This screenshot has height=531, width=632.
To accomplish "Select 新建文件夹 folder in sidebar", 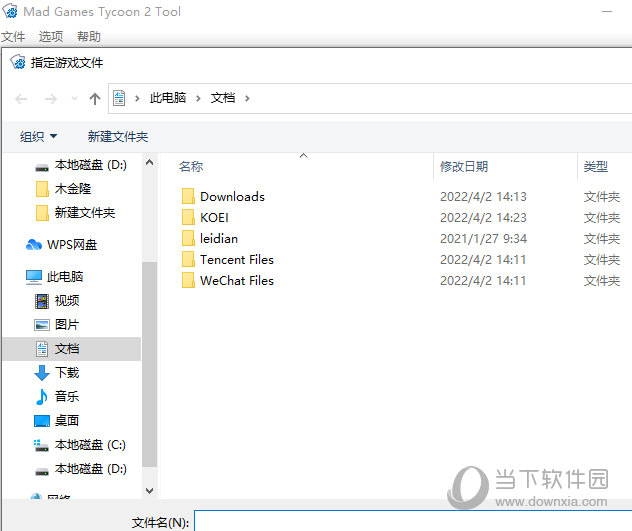I will 75,212.
